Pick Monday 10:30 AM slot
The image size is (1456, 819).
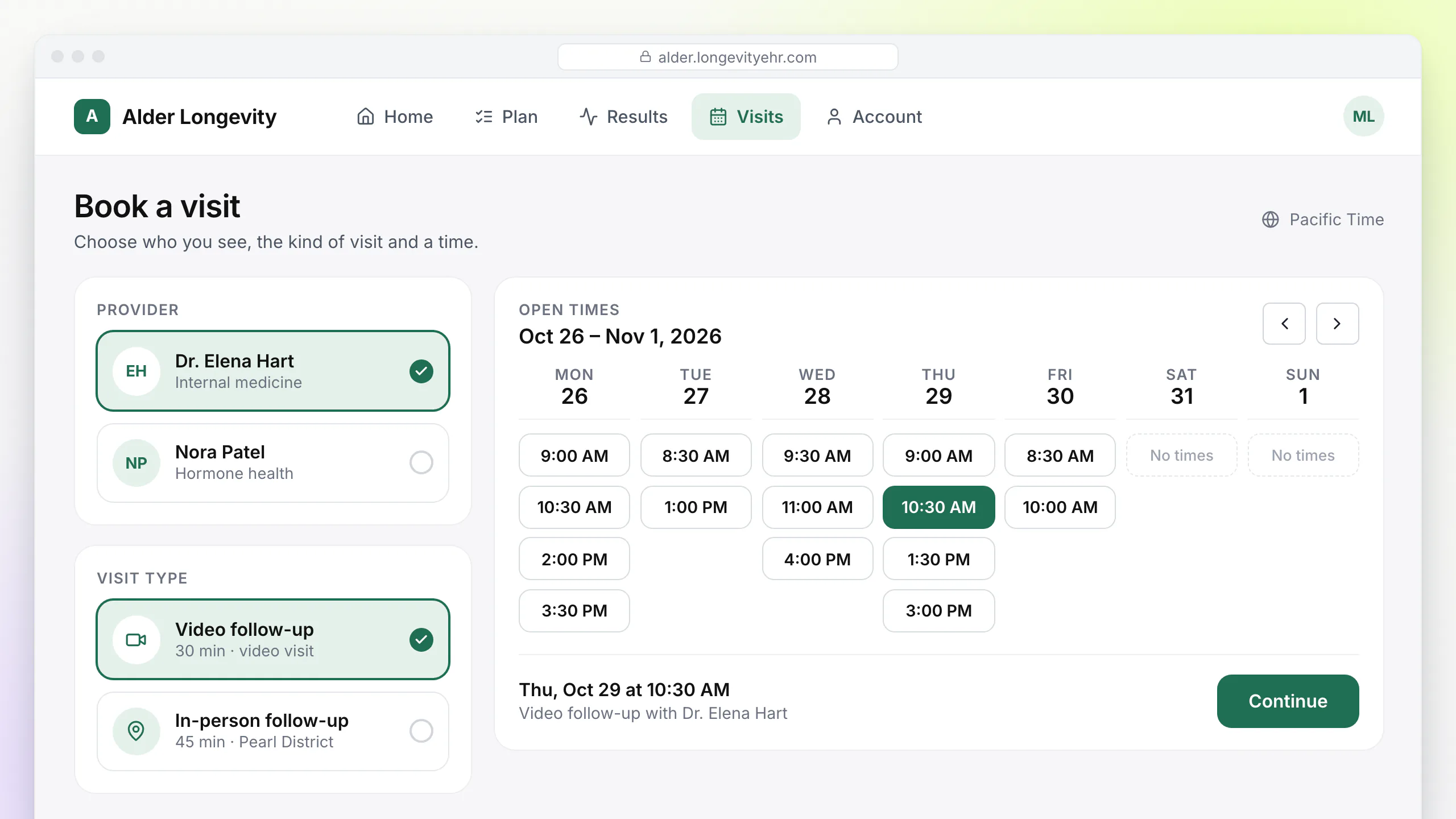(x=574, y=507)
